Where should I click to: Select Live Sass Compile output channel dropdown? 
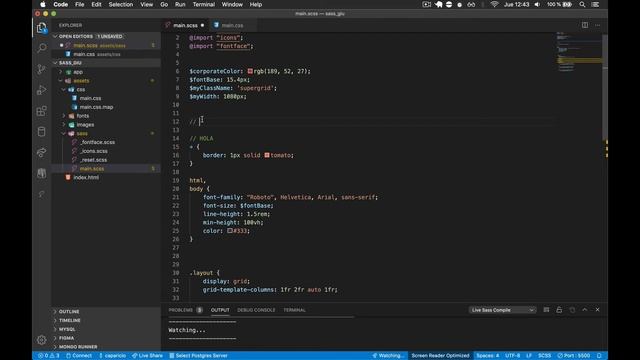[502, 310]
